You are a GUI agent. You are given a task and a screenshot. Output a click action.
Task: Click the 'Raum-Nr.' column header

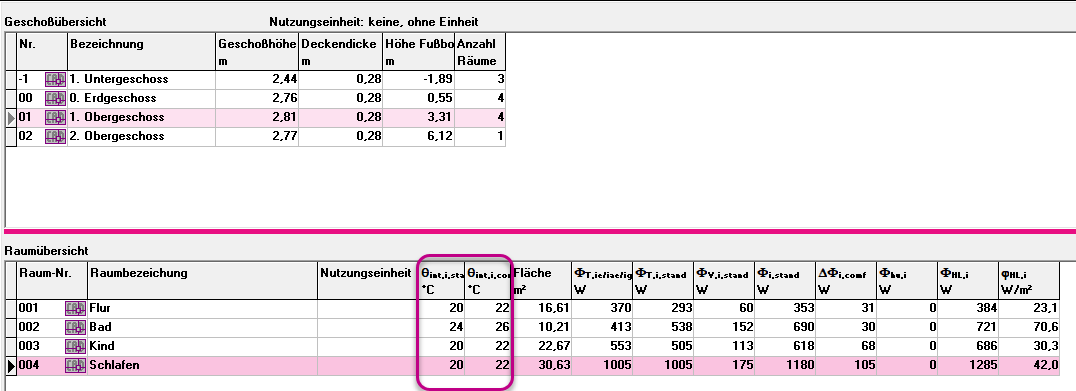coord(52,281)
